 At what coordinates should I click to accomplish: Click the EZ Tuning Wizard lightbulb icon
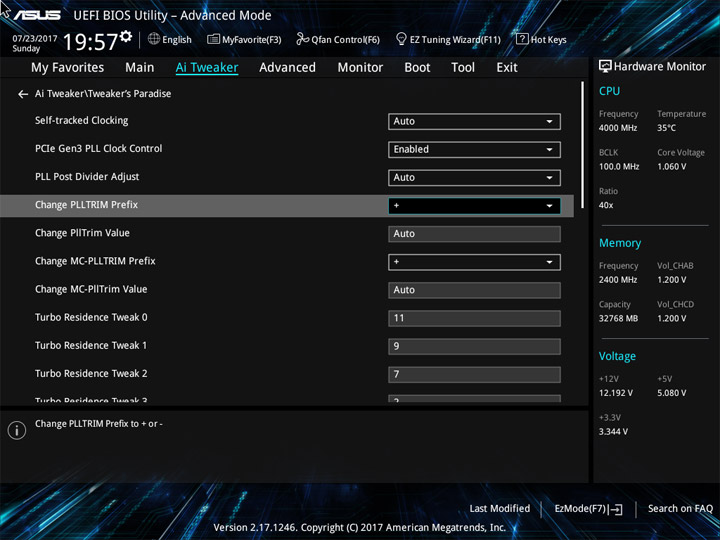click(x=401, y=39)
